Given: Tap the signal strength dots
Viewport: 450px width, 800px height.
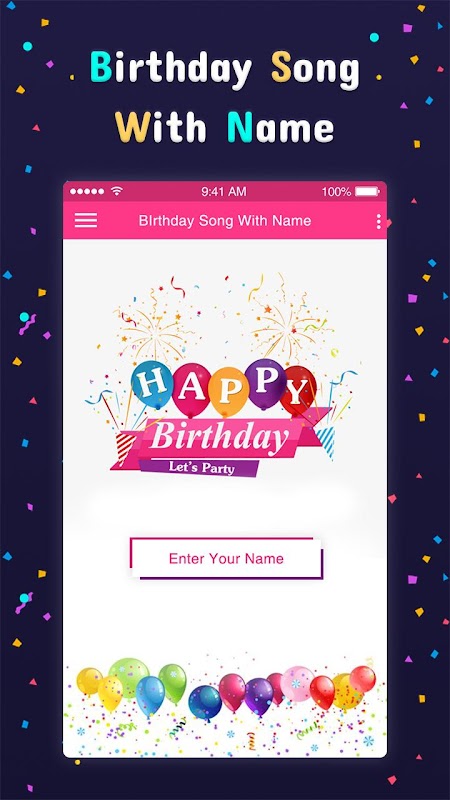Looking at the screenshot, I should click(x=87, y=192).
